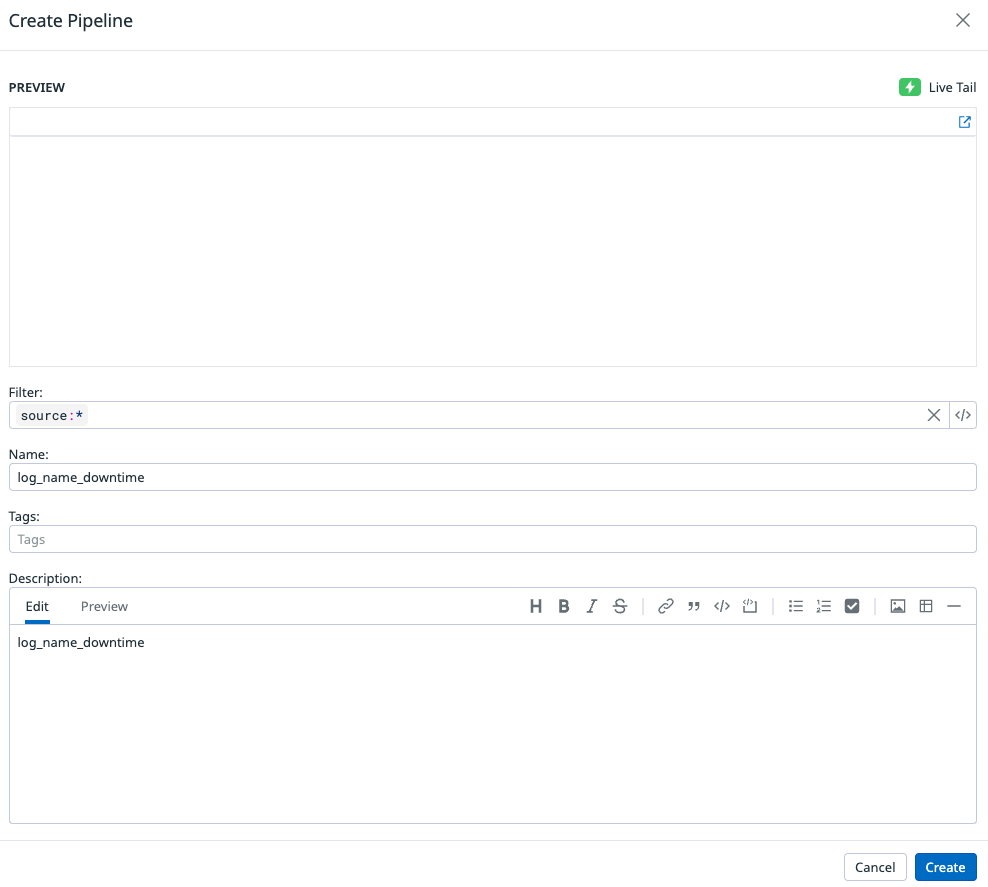Switch to the Preview tab
The image size is (988, 887).
click(x=104, y=606)
